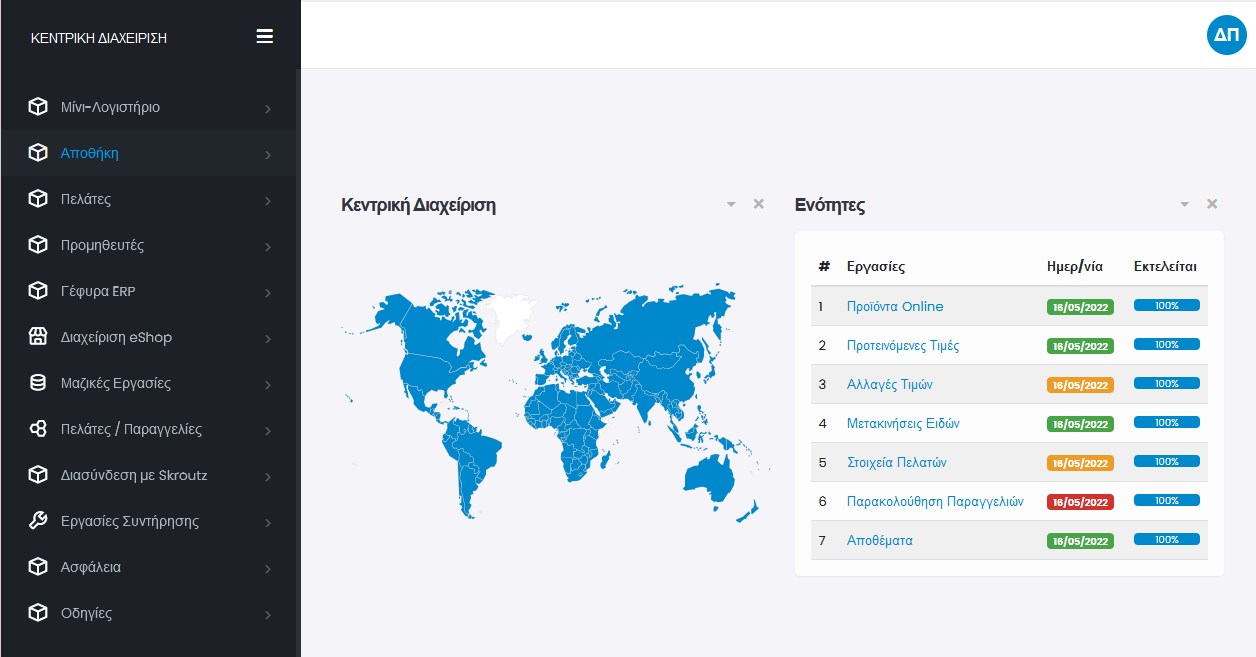Open the Διασύνδεση με Skroutz menu item
Viewport: 1256px width, 657px height.
(134, 475)
